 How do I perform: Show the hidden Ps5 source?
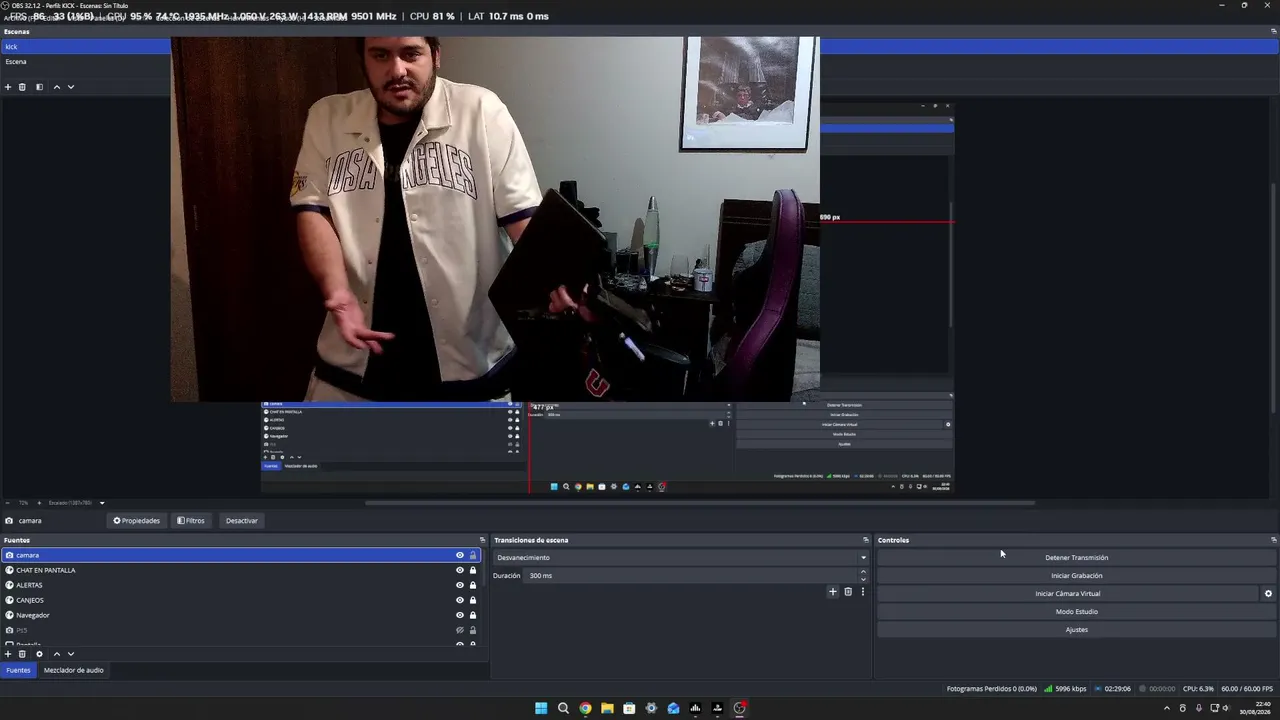point(460,630)
